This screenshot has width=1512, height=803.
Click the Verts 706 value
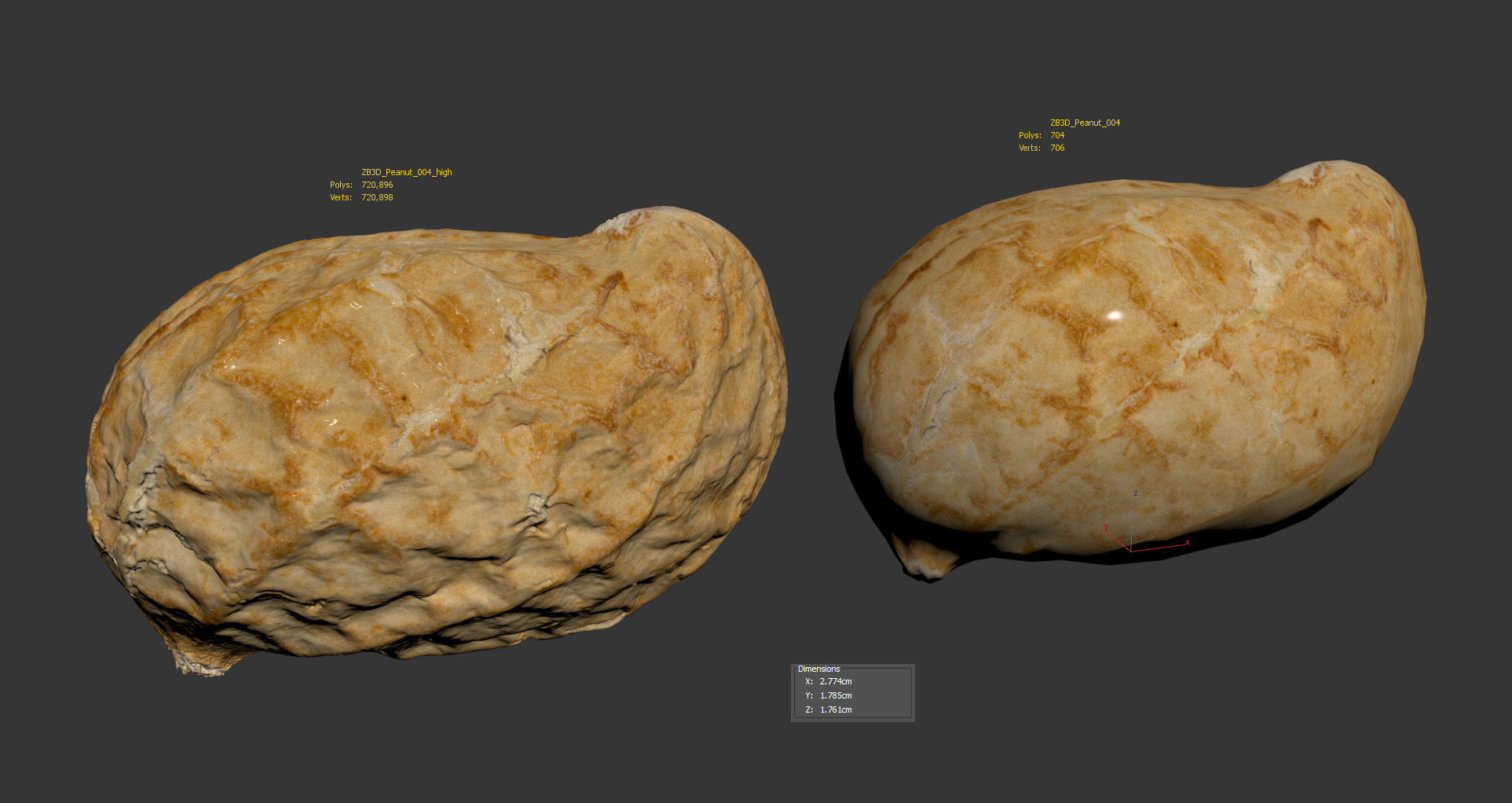[1057, 148]
